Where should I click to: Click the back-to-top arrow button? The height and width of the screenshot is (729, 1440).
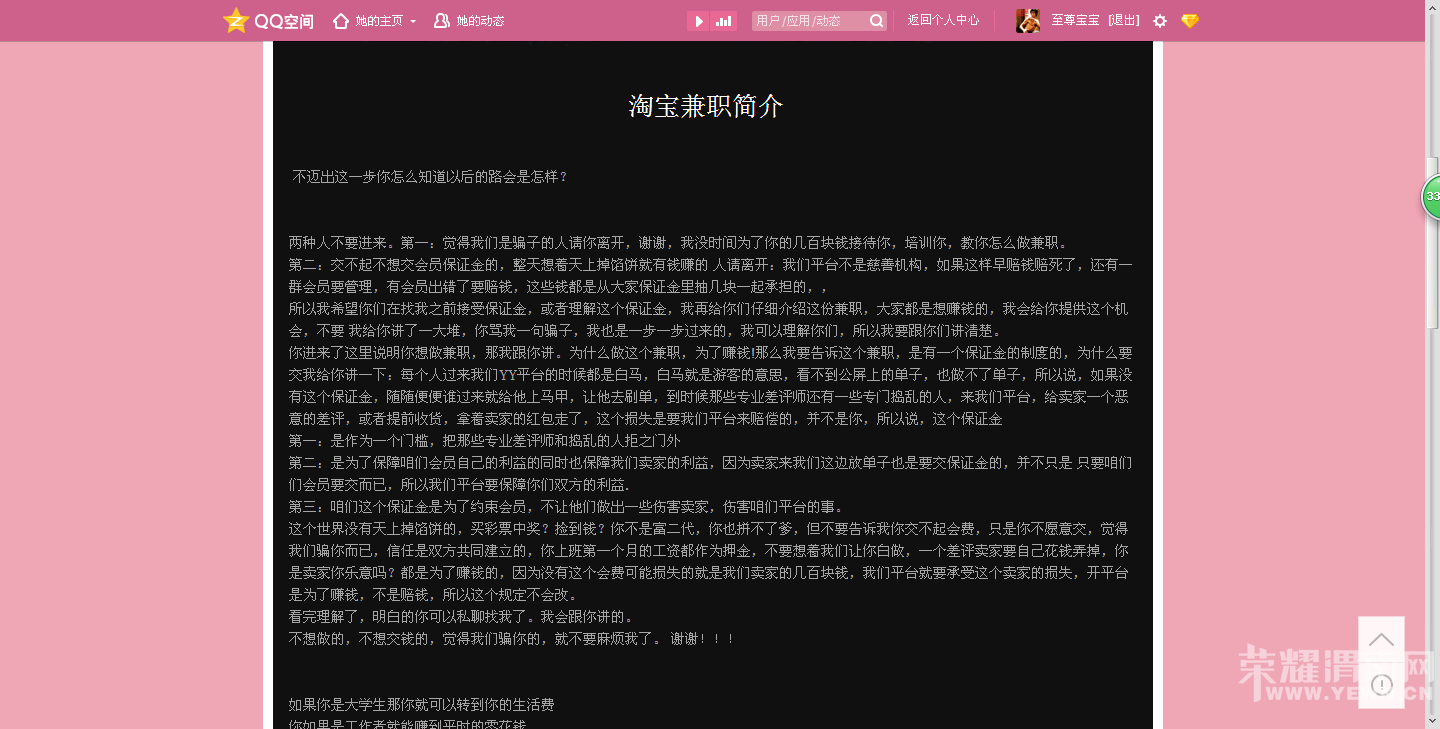[x=1381, y=640]
